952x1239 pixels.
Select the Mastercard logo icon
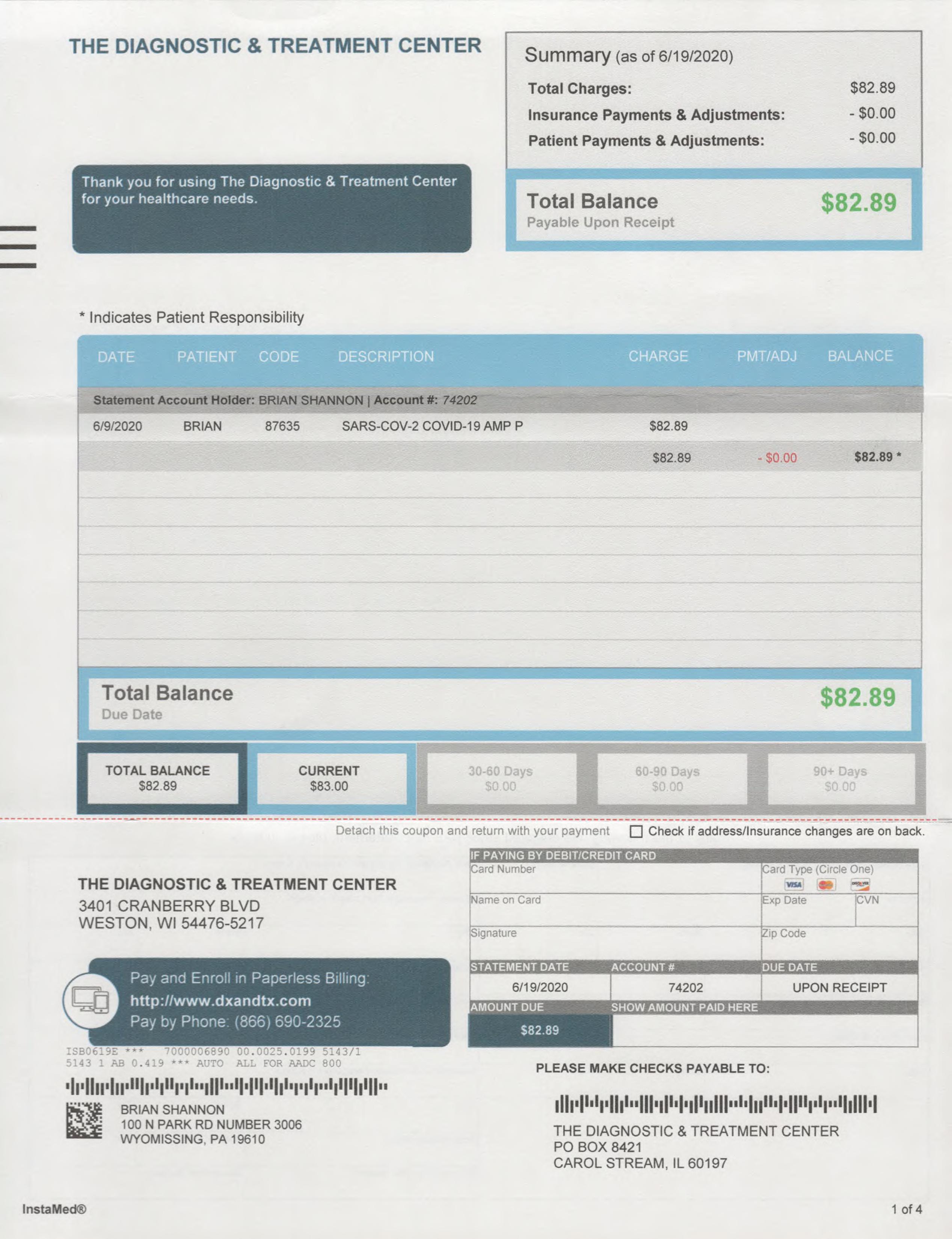click(x=826, y=885)
